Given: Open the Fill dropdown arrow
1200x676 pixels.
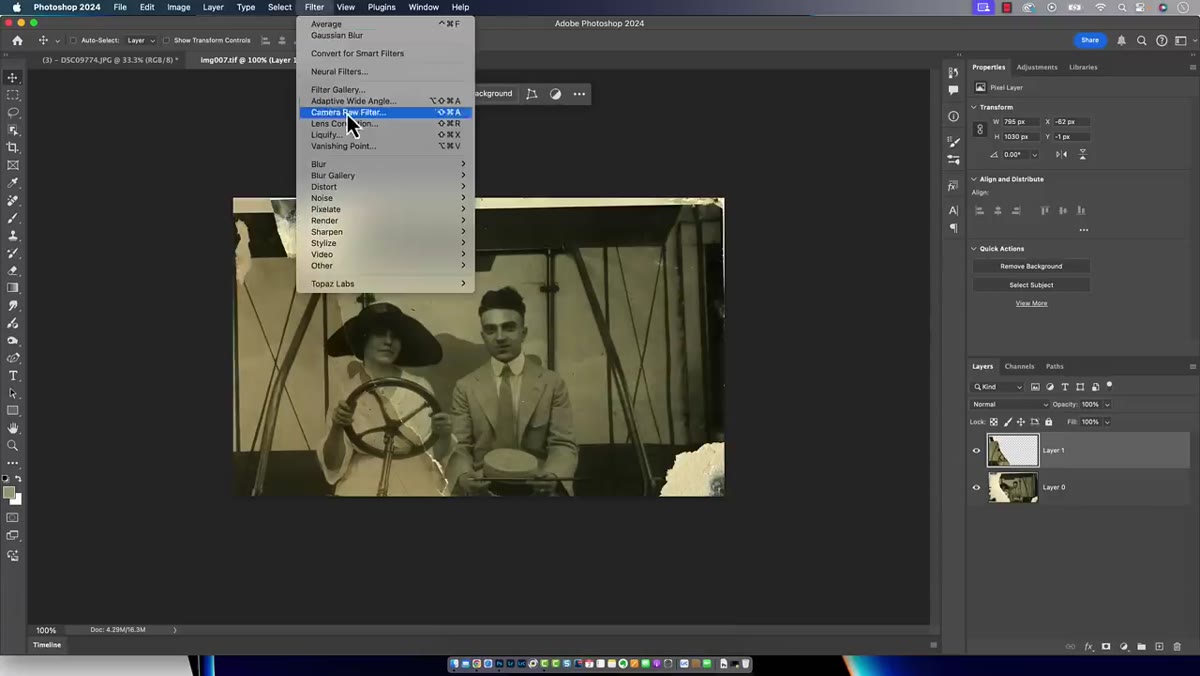Looking at the screenshot, I should pyautogui.click(x=1107, y=422).
